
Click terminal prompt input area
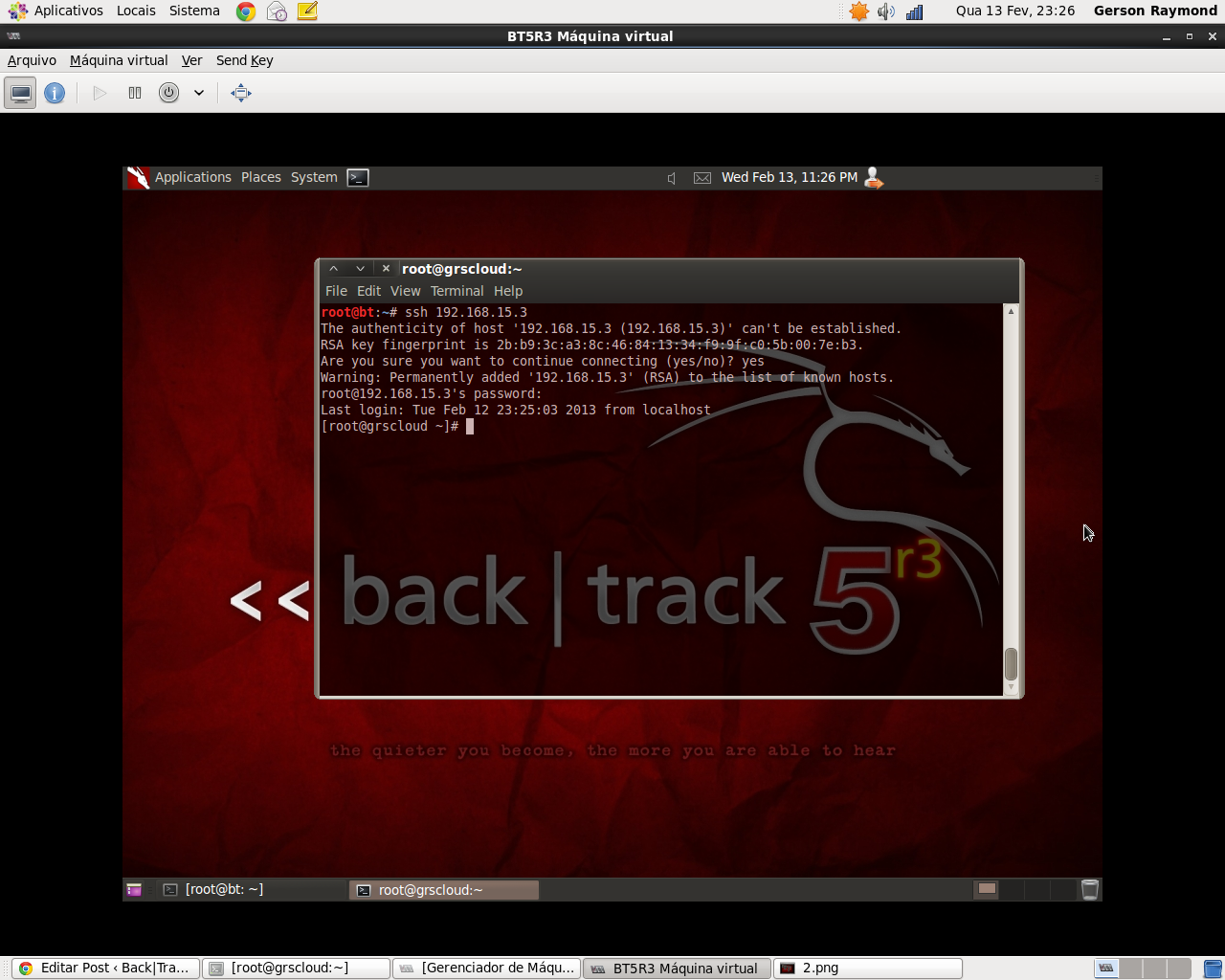pos(470,426)
